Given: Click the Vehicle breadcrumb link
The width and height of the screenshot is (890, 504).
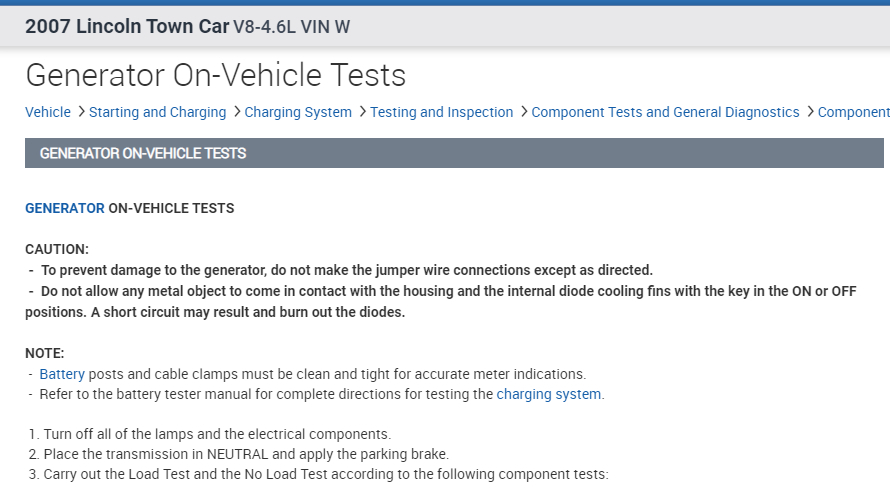Looking at the screenshot, I should pos(48,112).
